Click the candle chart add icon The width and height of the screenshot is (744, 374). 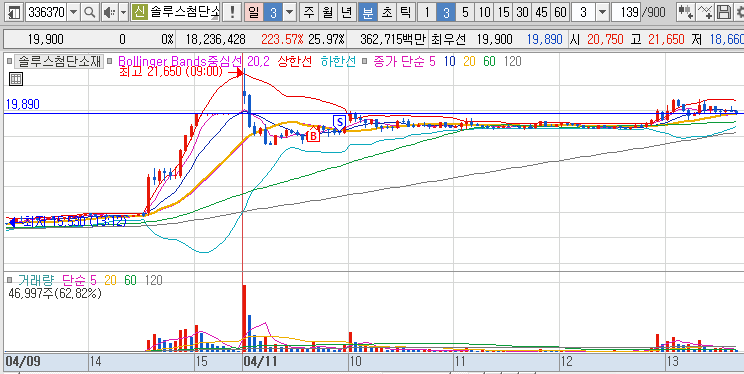[685, 12]
